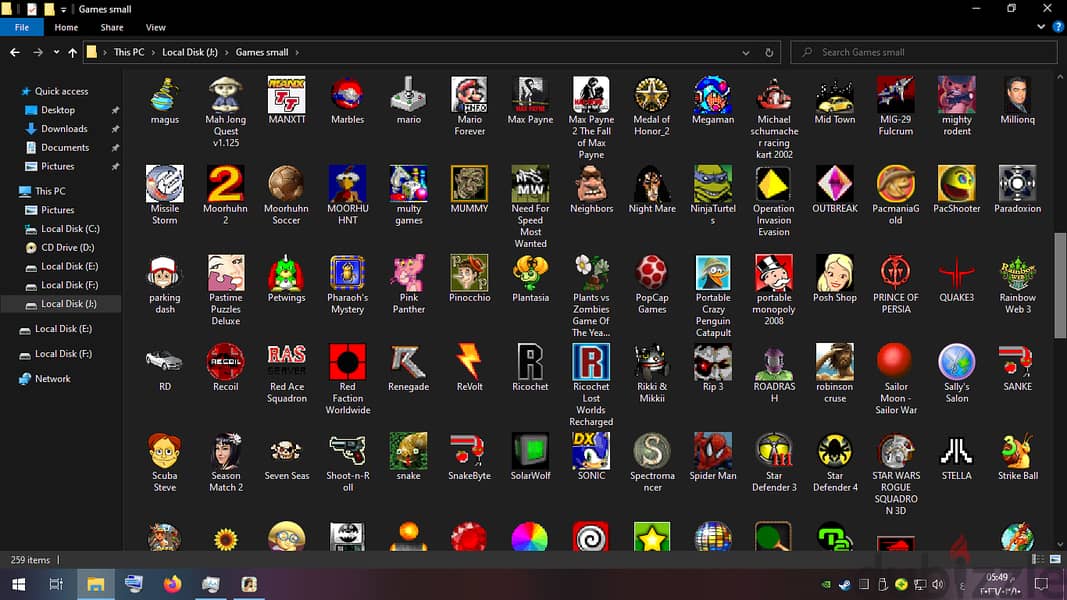1067x600 pixels.
Task: Open Downloads in the navigation pane
Action: coord(64,129)
